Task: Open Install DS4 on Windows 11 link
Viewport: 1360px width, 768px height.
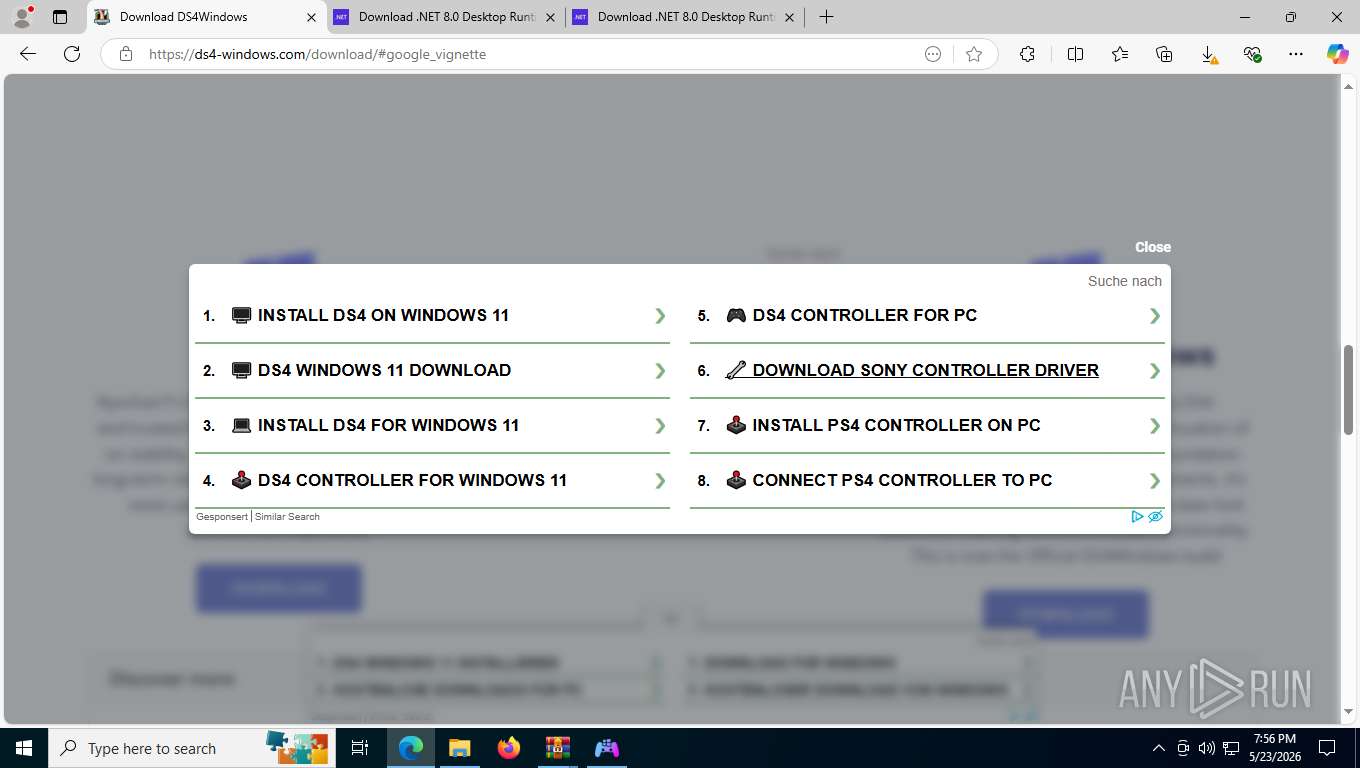Action: coord(383,315)
